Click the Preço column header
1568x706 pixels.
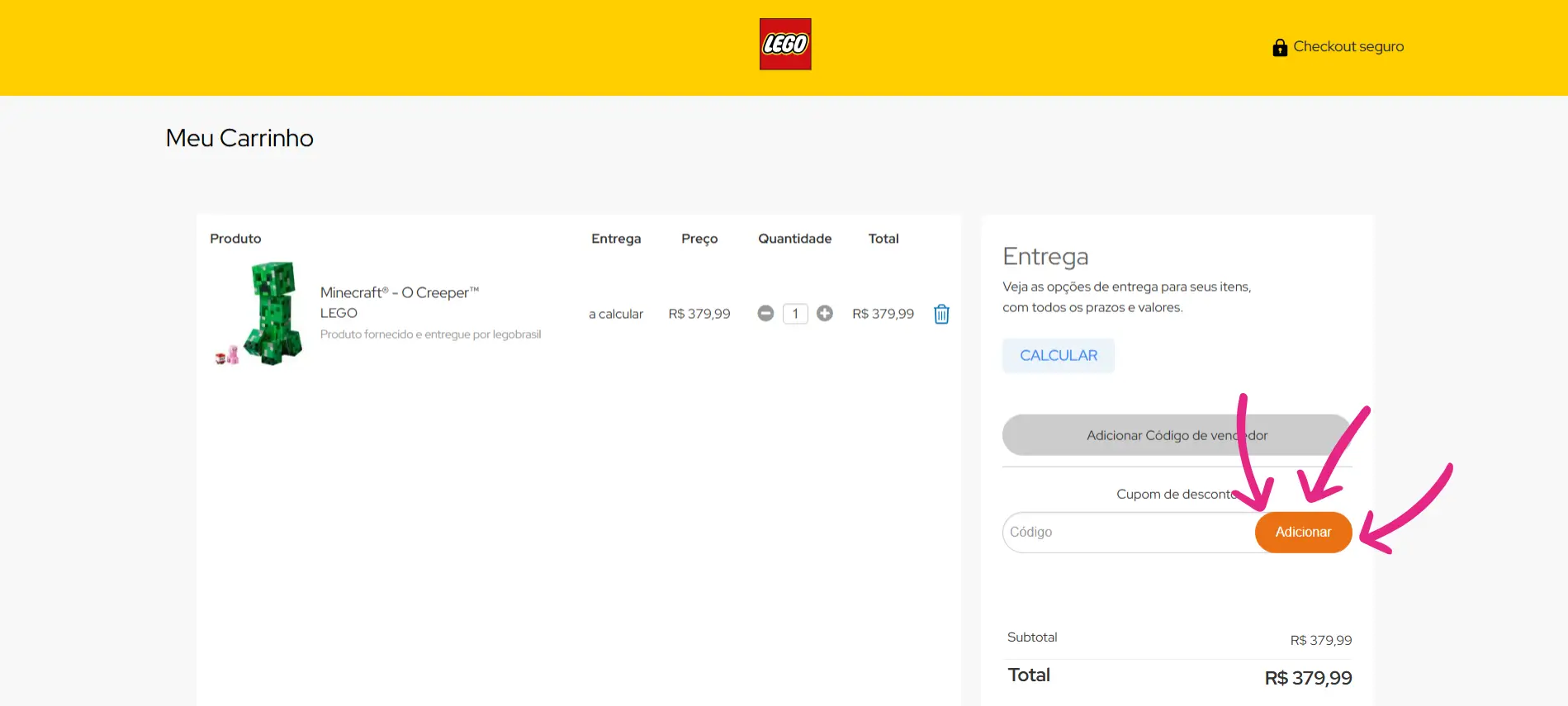pyautogui.click(x=699, y=239)
